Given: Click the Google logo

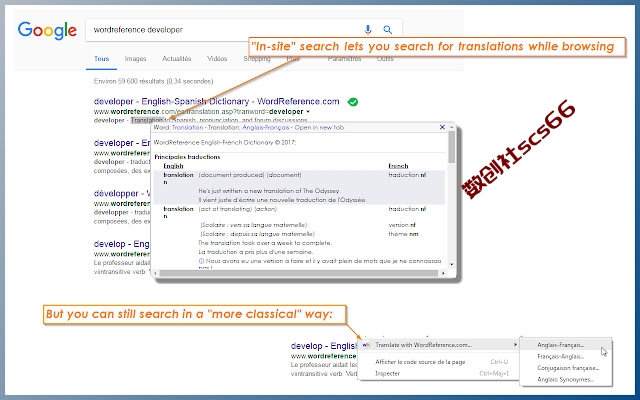Looking at the screenshot, I should pos(47,30).
